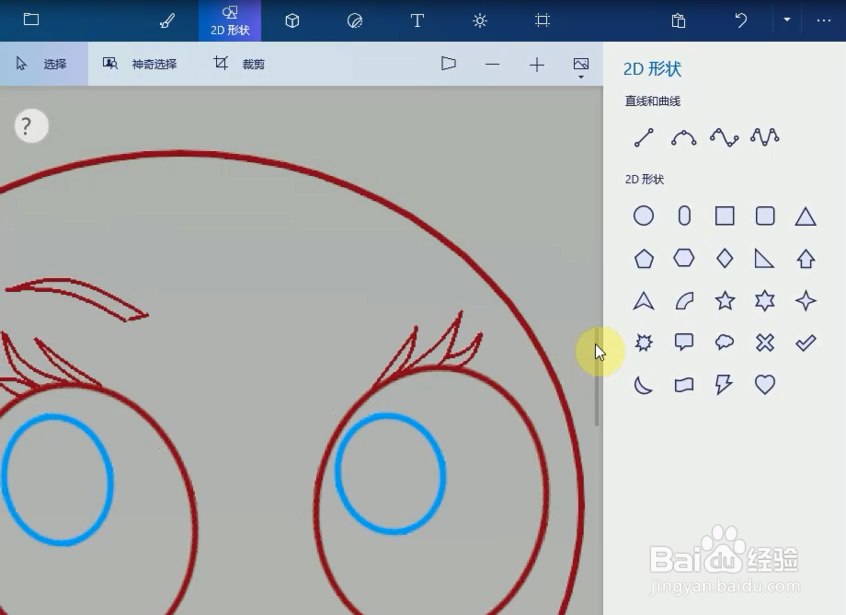Choose the 神奇选择 magic select tool
The image size is (846, 615).
[x=140, y=64]
